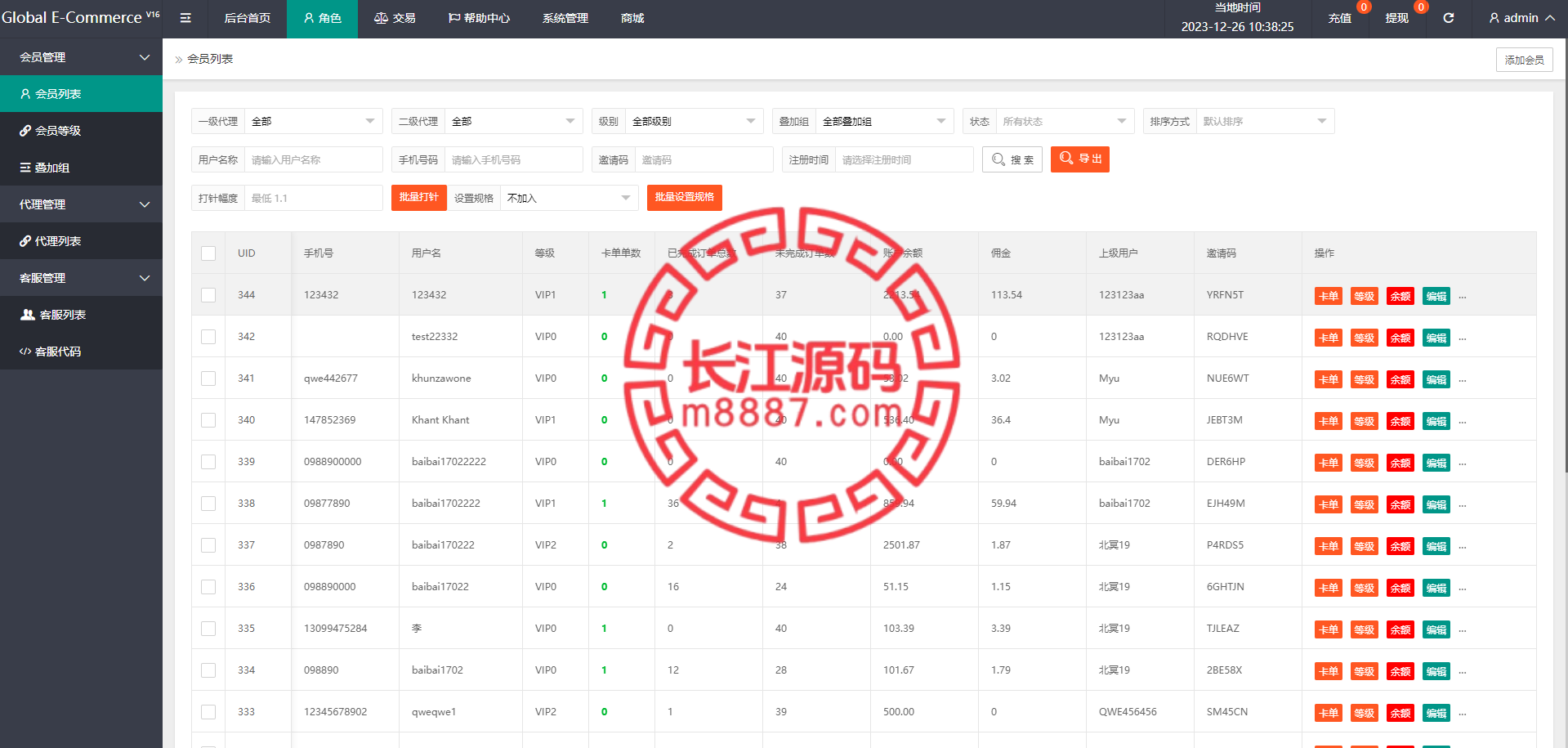Open the 叠加组 filter dropdown
The height and width of the screenshot is (748, 1568).
(x=885, y=121)
